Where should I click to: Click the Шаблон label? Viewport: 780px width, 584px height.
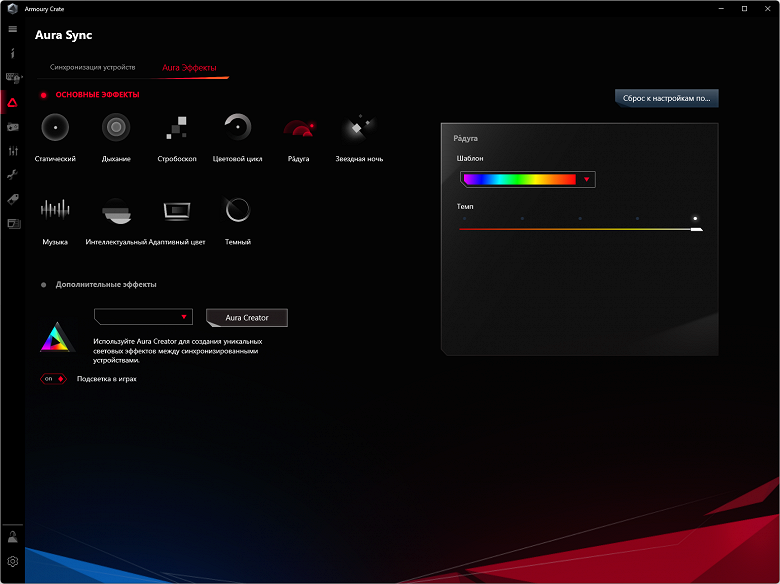pos(470,158)
